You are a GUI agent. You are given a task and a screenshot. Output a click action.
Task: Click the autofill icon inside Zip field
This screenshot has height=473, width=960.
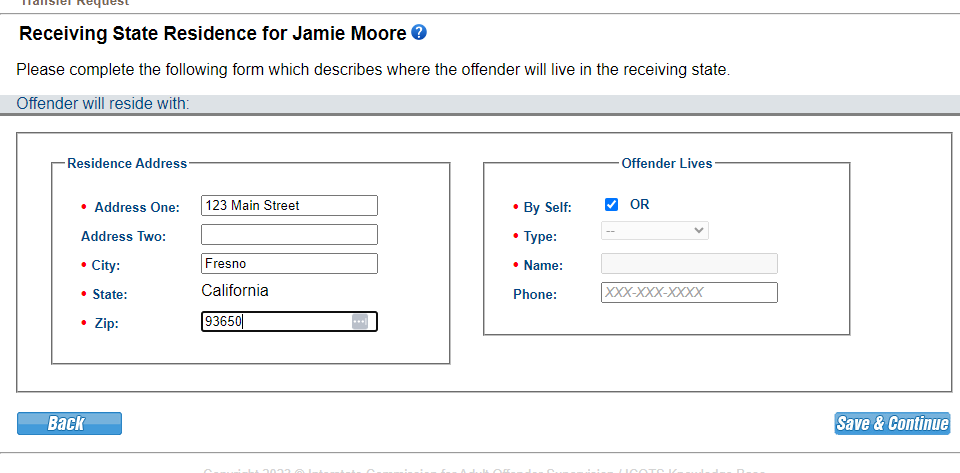point(360,321)
